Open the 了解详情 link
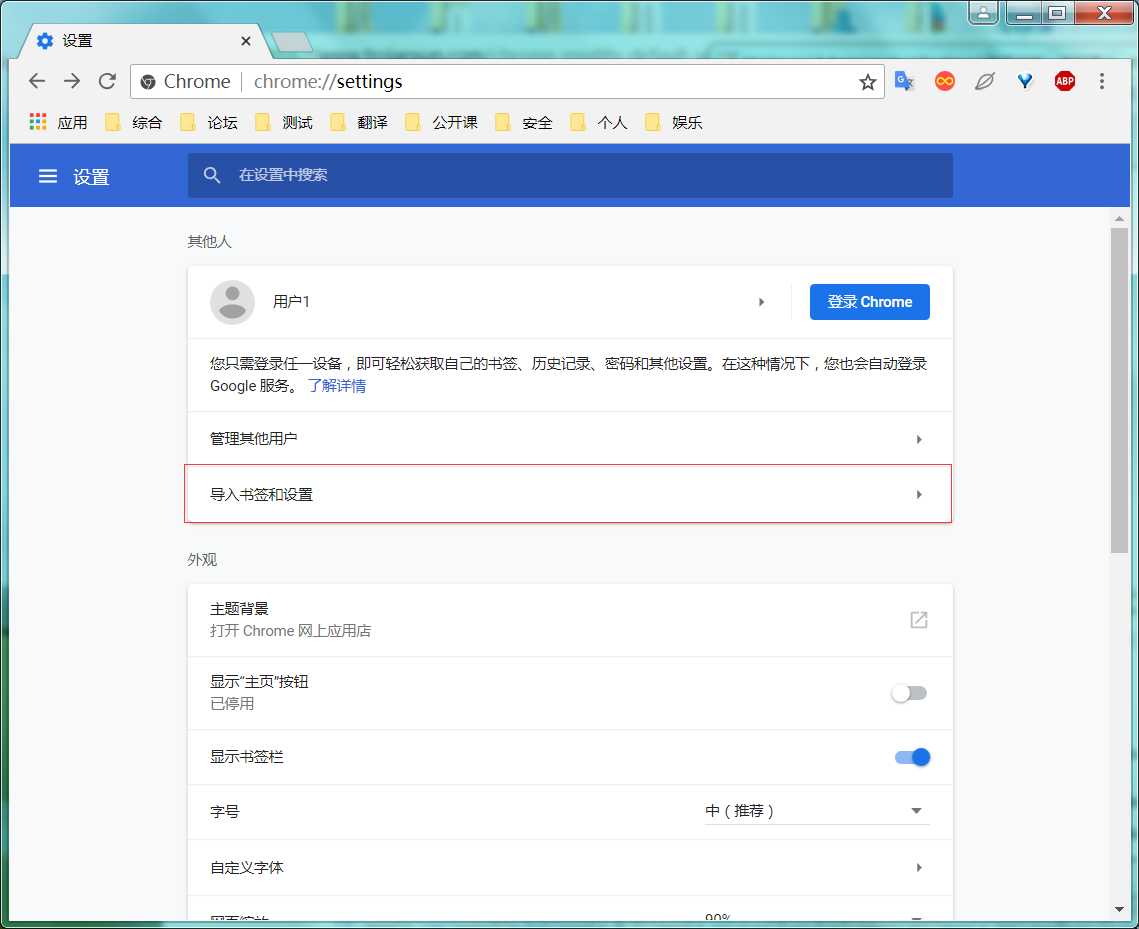The height and width of the screenshot is (929, 1139). click(336, 386)
